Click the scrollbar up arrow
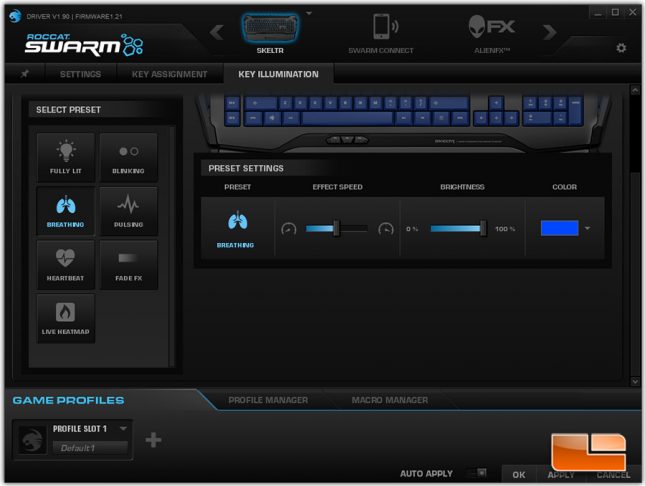 coord(635,89)
